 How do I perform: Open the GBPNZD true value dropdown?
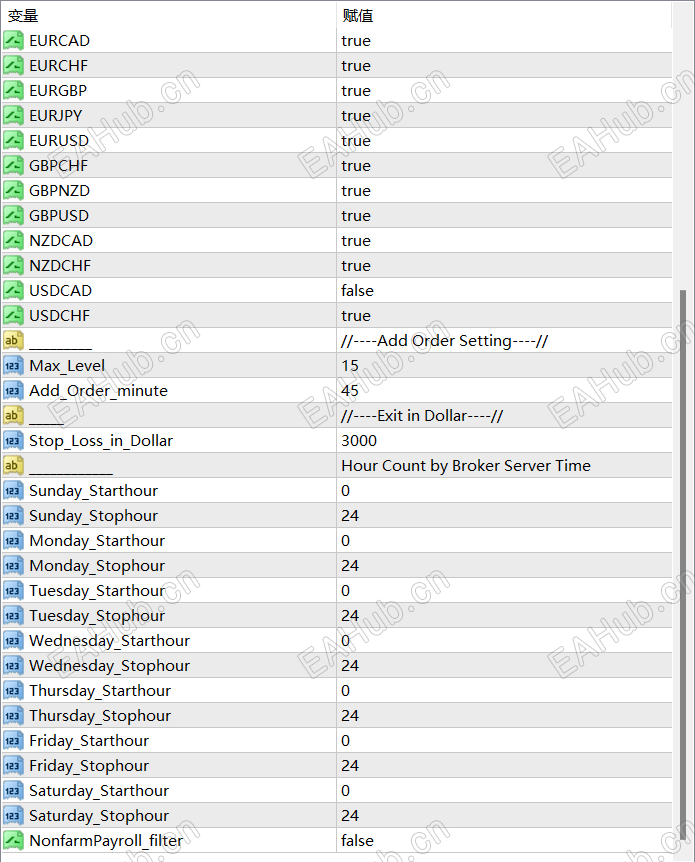504,191
